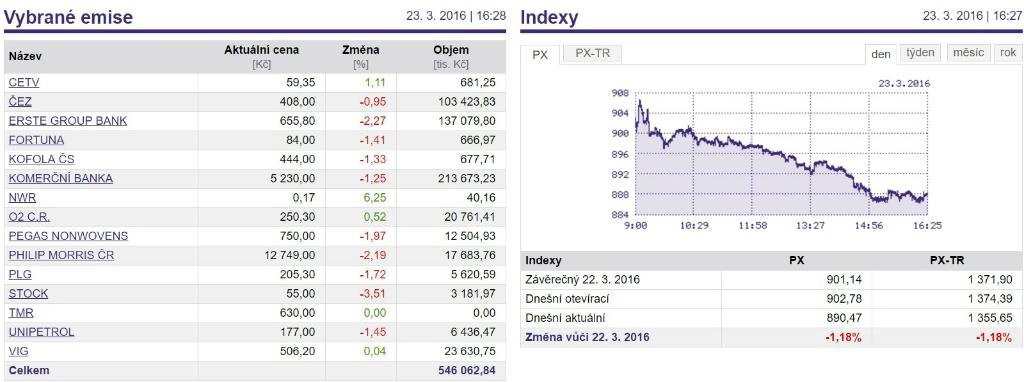Viewport: 1024px width, 382px height.
Task: Open the KOFOLA ČS link
Action: [42, 159]
